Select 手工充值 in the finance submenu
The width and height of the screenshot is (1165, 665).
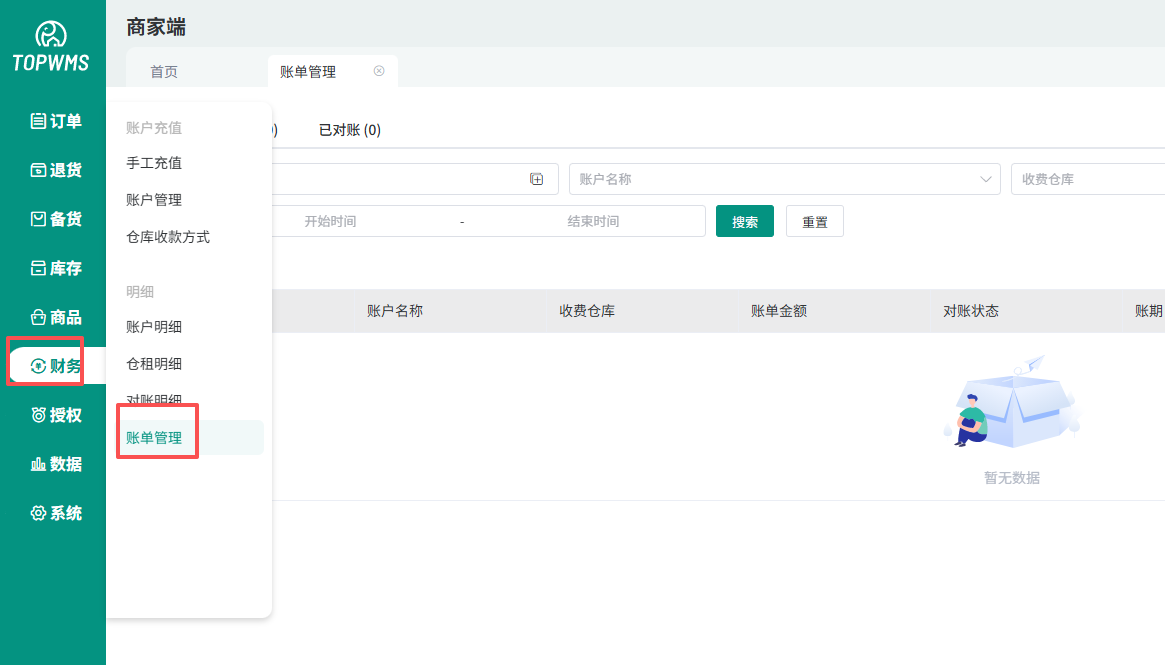point(154,163)
